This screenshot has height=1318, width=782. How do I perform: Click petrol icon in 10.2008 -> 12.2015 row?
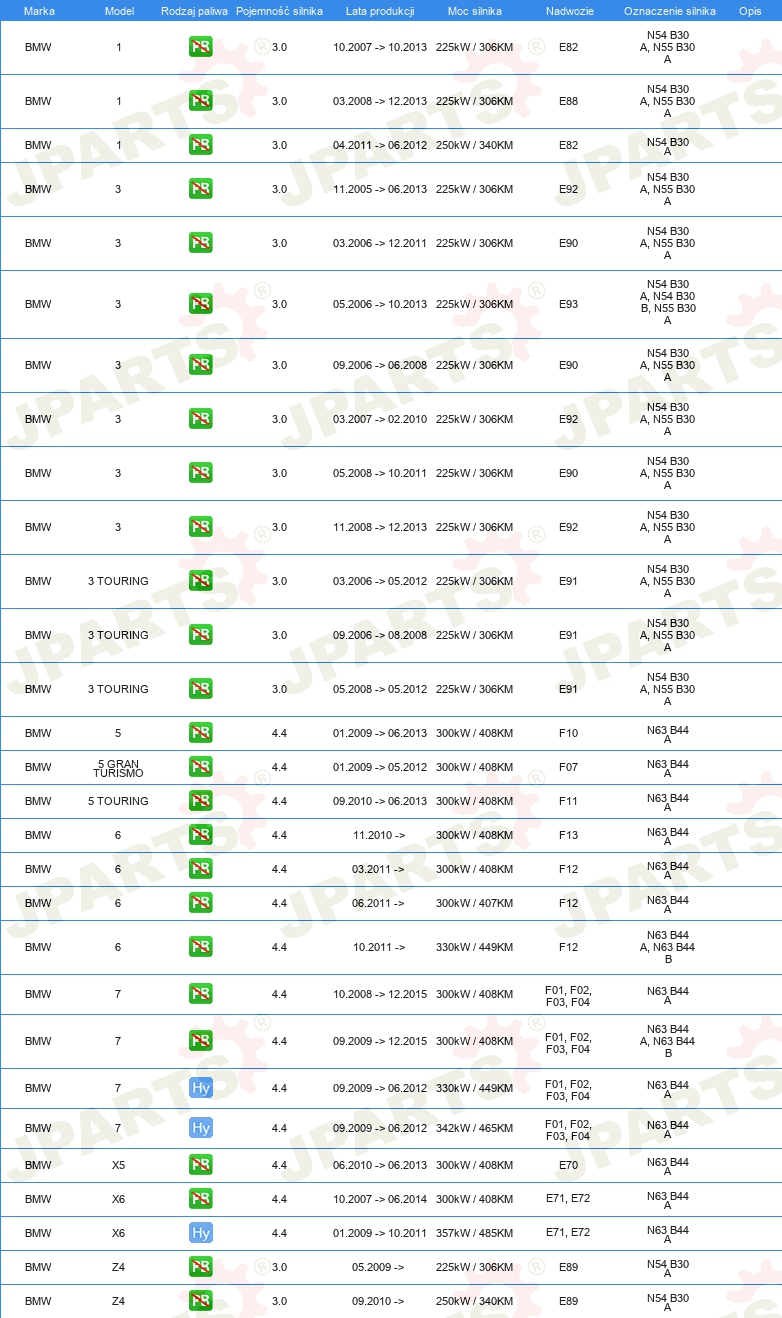[200, 994]
